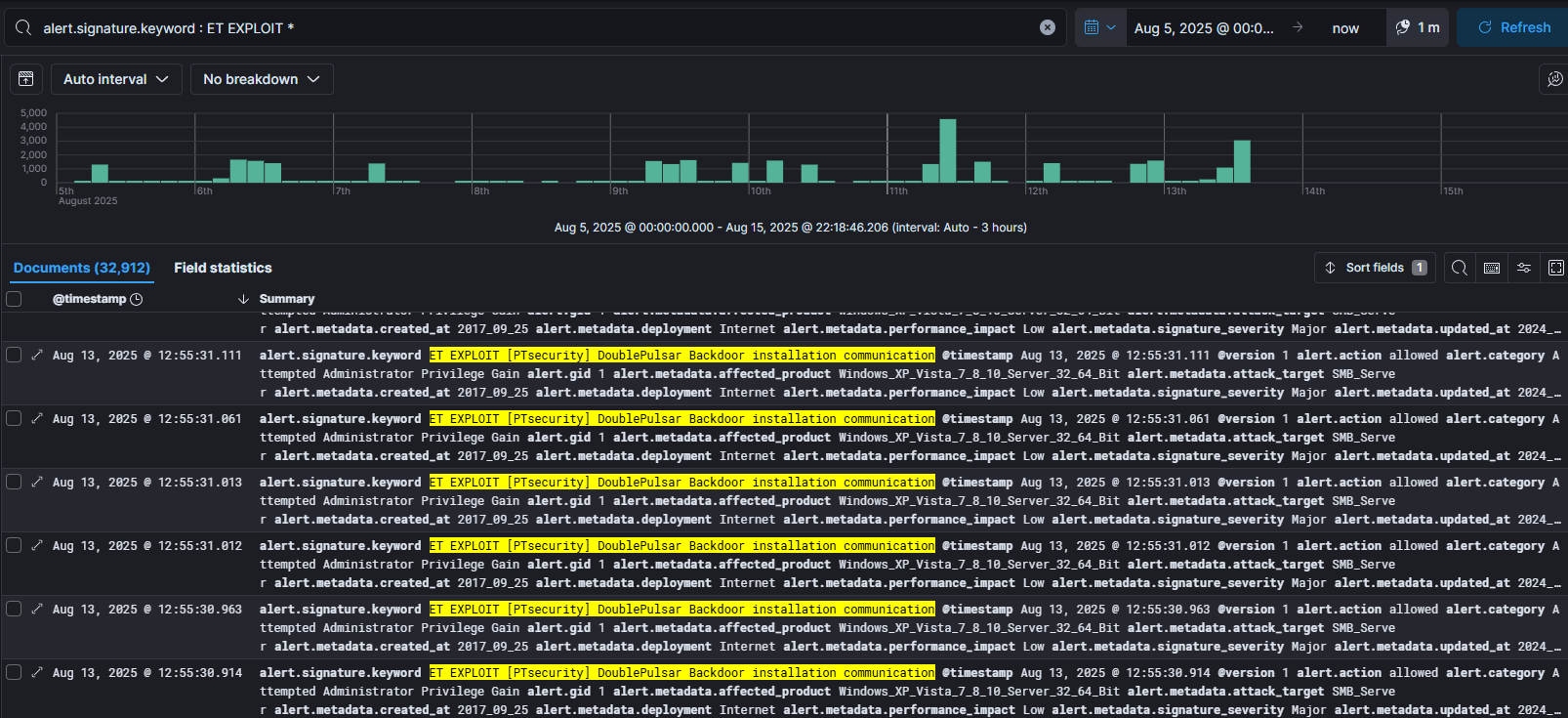The width and height of the screenshot is (1568, 718).
Task: Enter fullscreen mode for the table
Action: (1556, 268)
